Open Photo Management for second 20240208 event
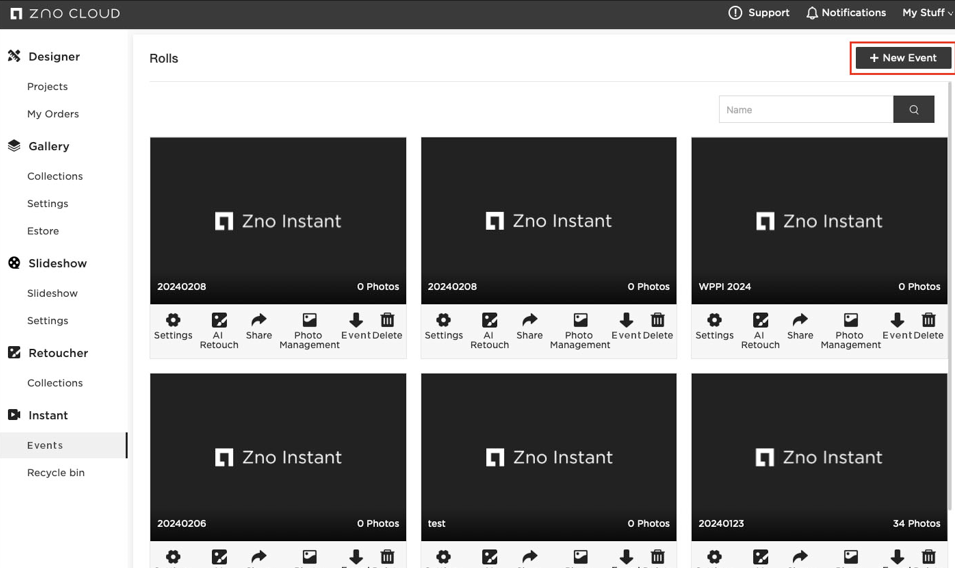 pos(580,331)
